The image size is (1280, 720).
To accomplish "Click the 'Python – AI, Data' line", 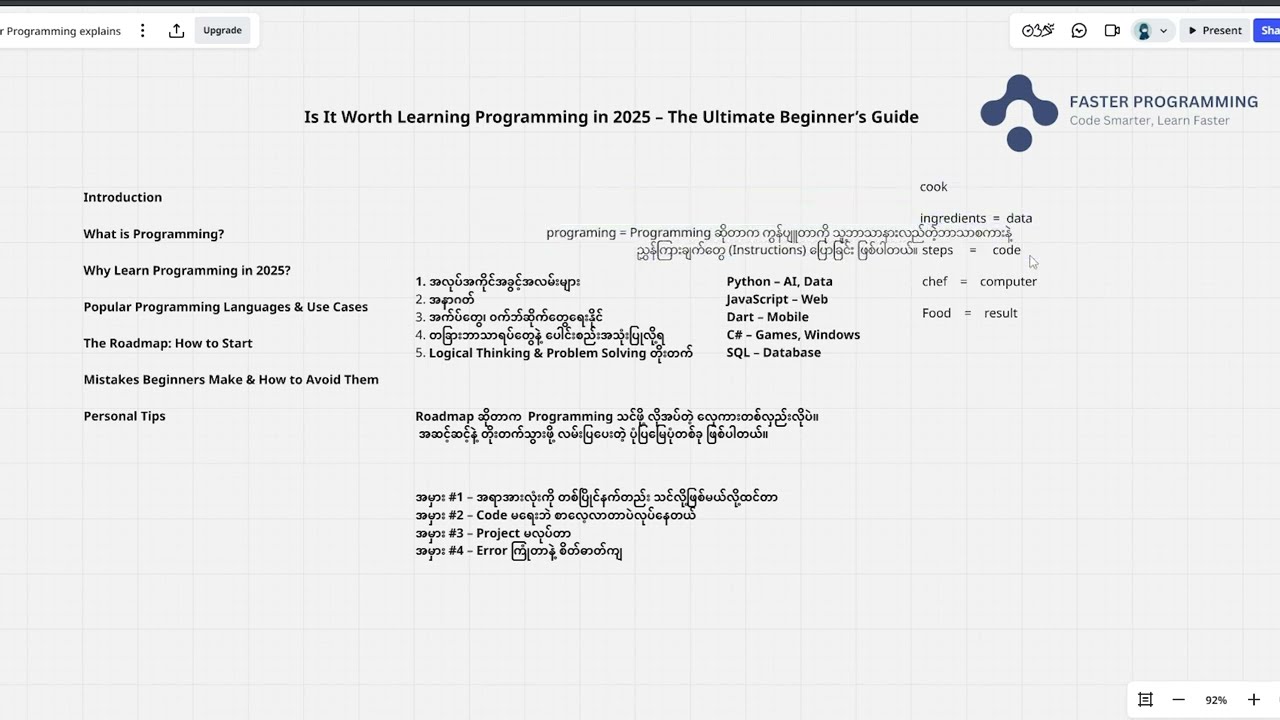I will [x=779, y=282].
